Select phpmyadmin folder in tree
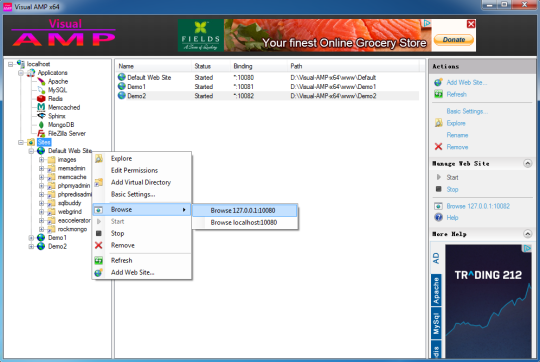The width and height of the screenshot is (540, 362). [x=73, y=186]
